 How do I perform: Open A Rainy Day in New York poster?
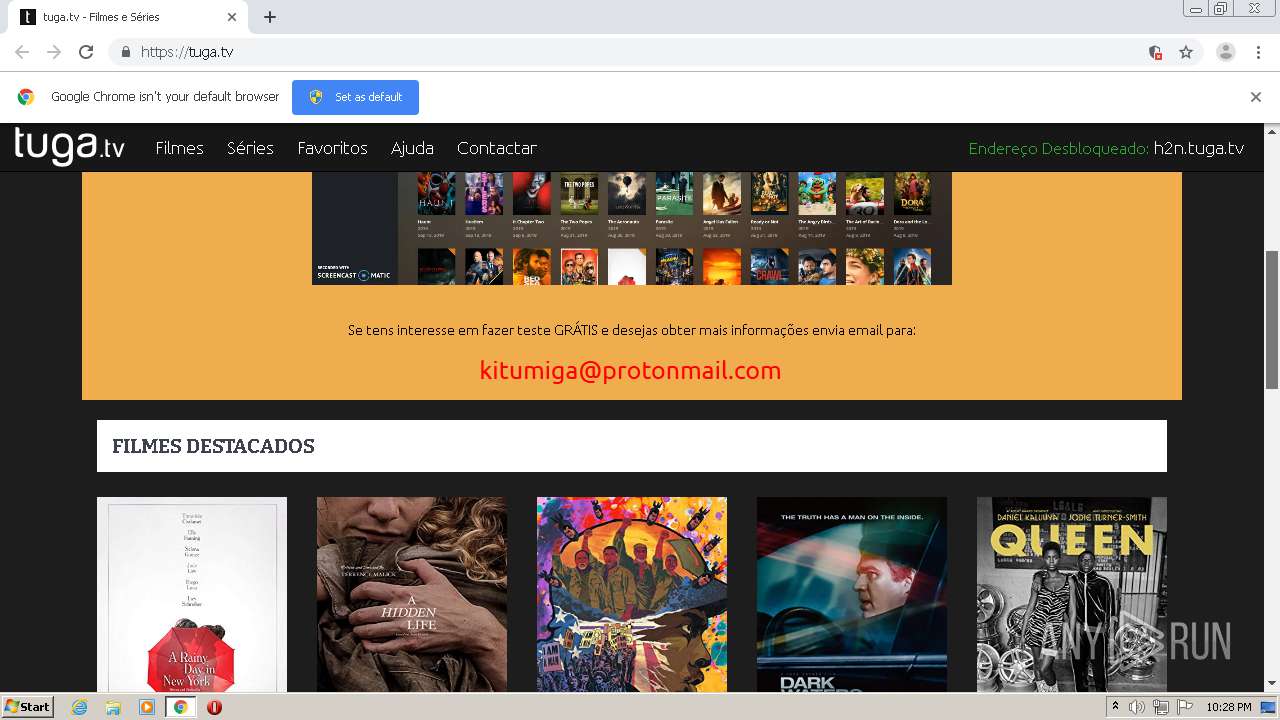[192, 595]
